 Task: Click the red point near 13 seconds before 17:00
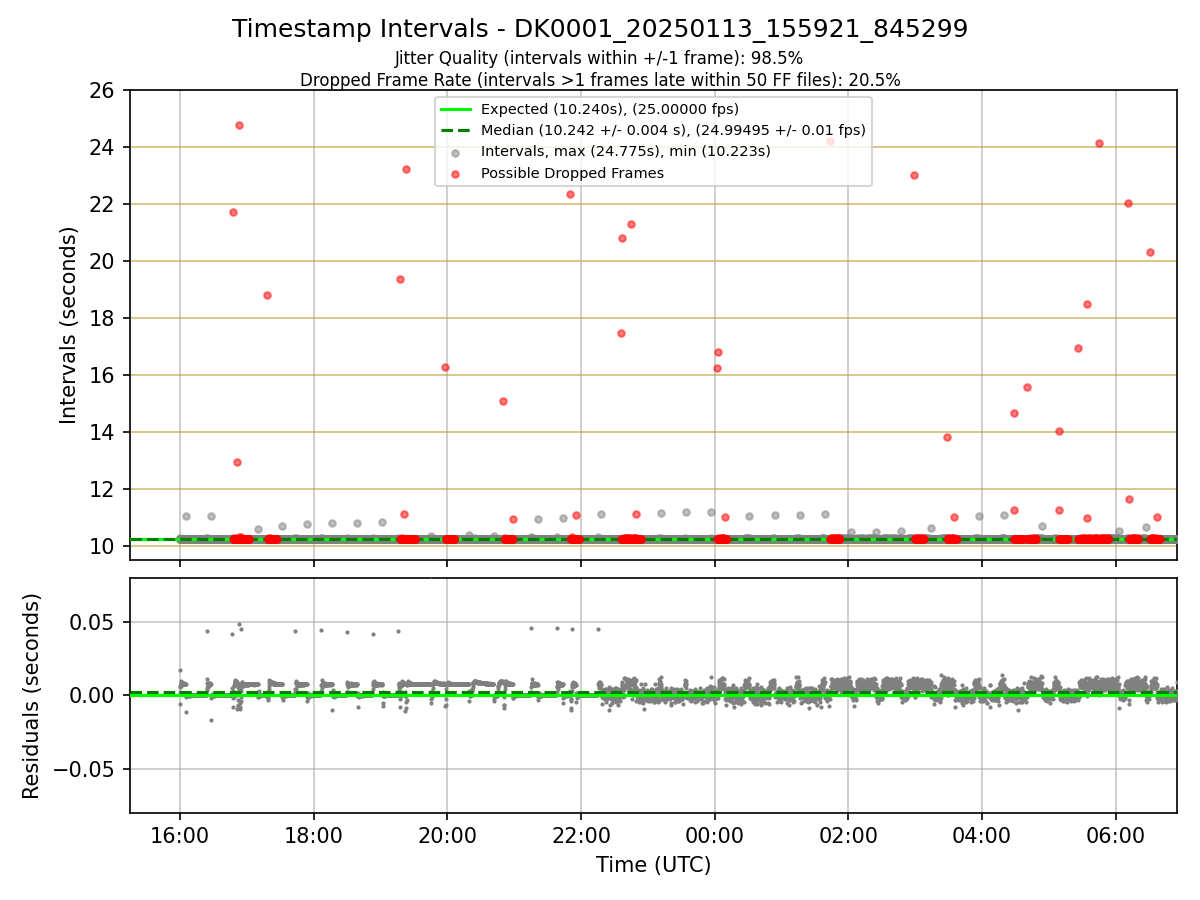[x=237, y=462]
